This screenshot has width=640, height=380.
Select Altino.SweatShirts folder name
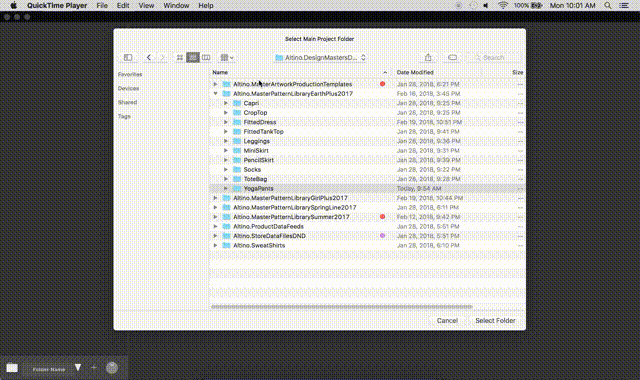(259, 245)
